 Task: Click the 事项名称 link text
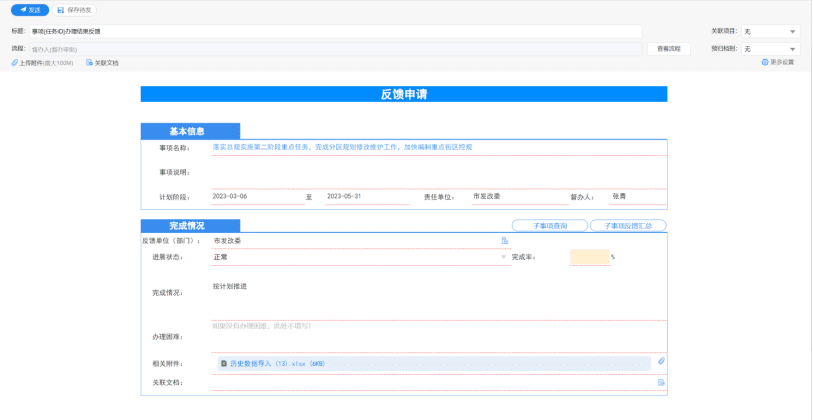point(342,147)
